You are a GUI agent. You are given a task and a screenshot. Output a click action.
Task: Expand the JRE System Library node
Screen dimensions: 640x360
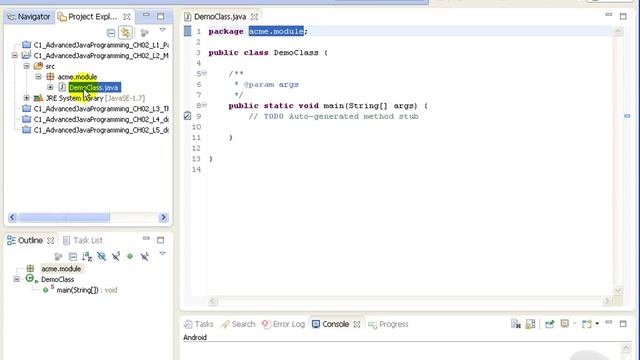(x=27, y=98)
